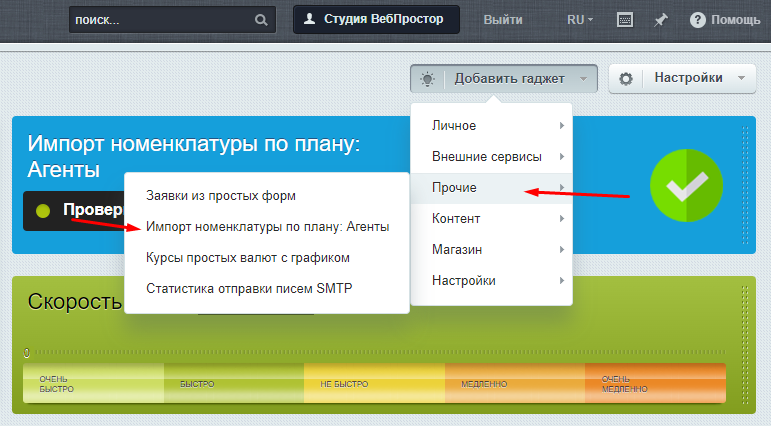Expand the Настройки submenu in gadget menu
This screenshot has height=426, width=771.
[492, 280]
